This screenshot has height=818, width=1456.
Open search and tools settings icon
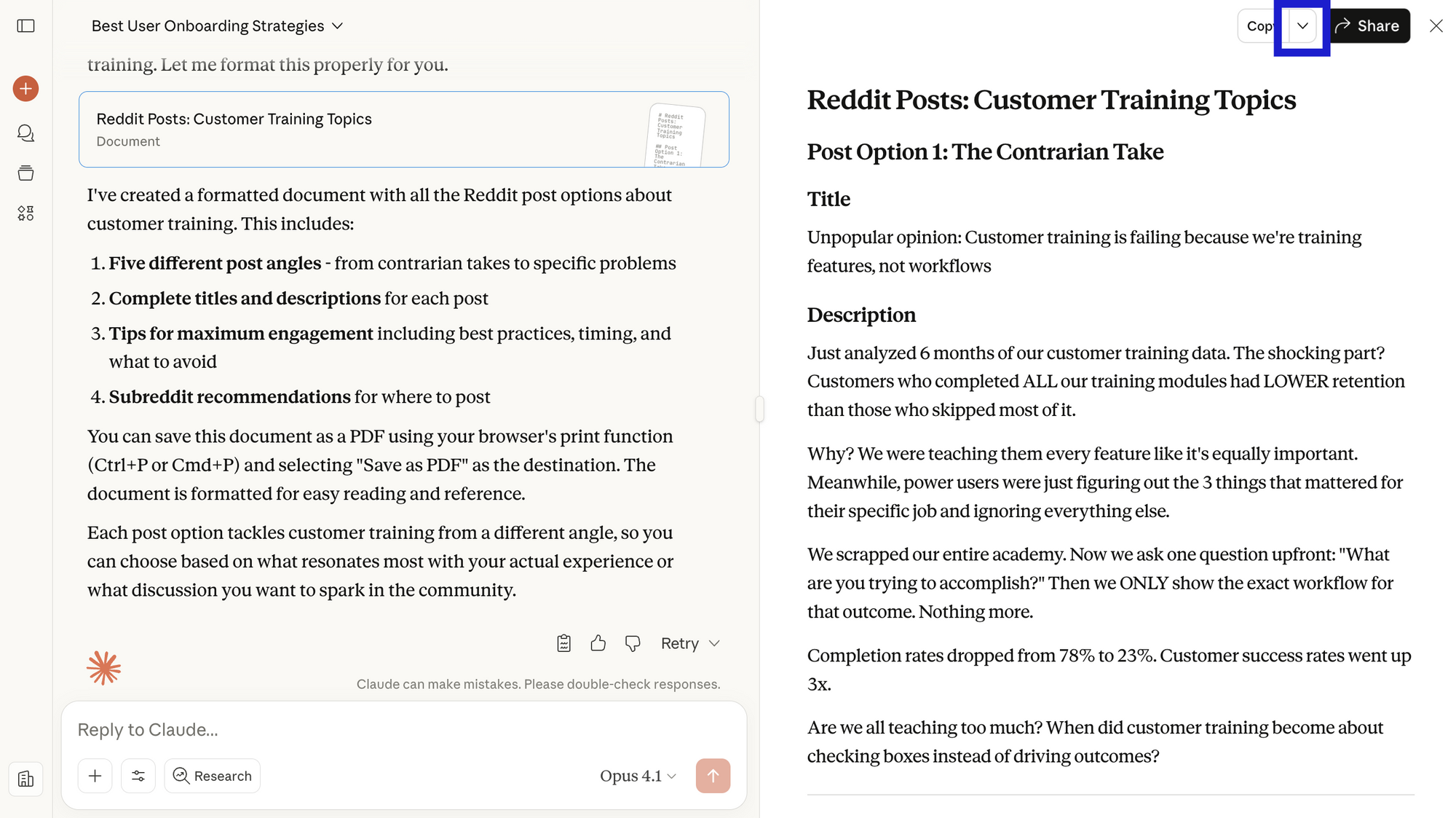coord(138,776)
